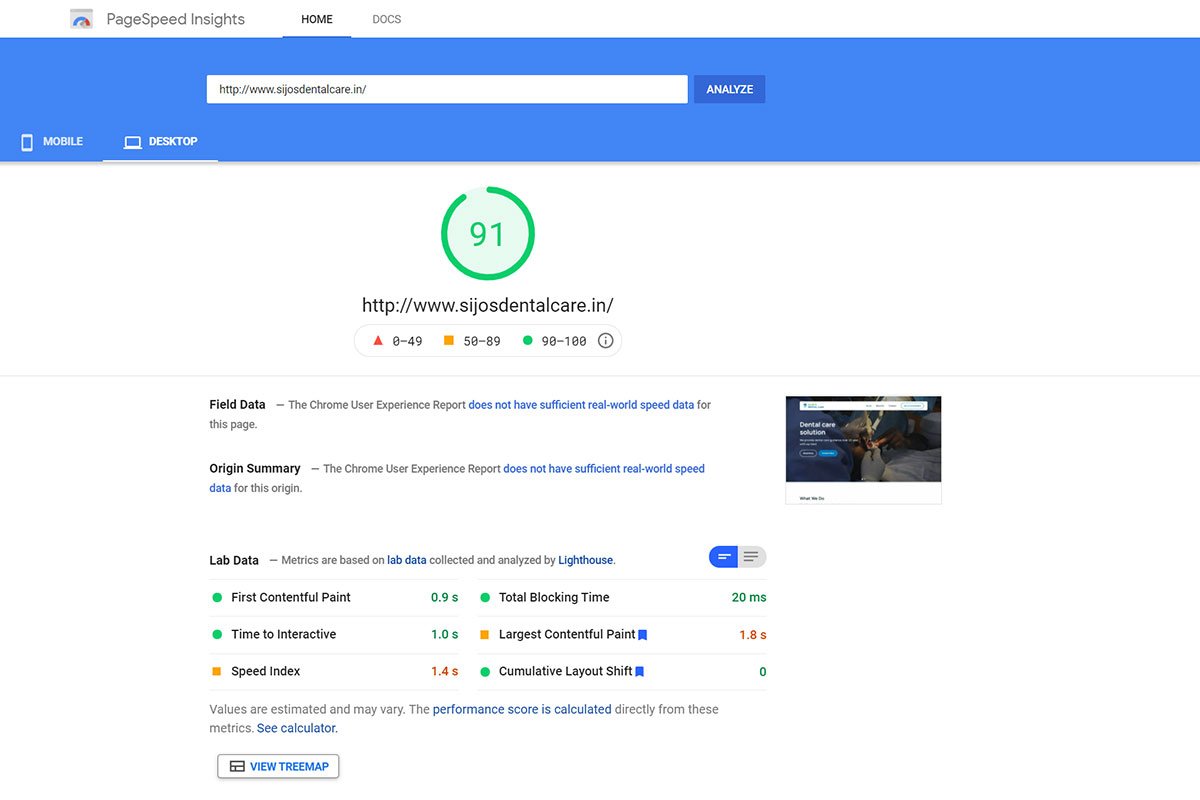The height and width of the screenshot is (800, 1200).
Task: Click the green 91 score gauge
Action: coord(487,234)
